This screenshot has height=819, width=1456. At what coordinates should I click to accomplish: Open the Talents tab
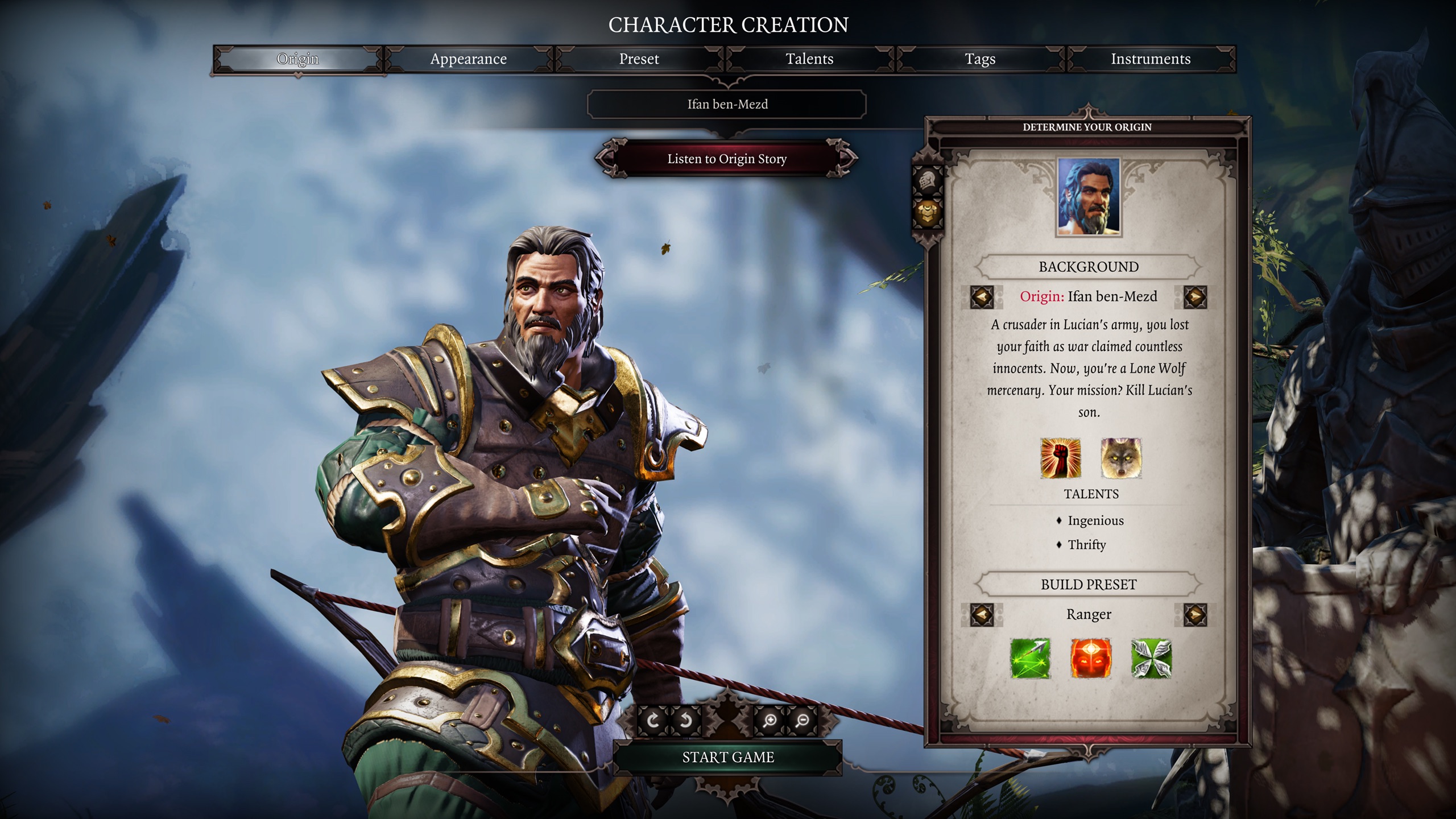coord(809,59)
